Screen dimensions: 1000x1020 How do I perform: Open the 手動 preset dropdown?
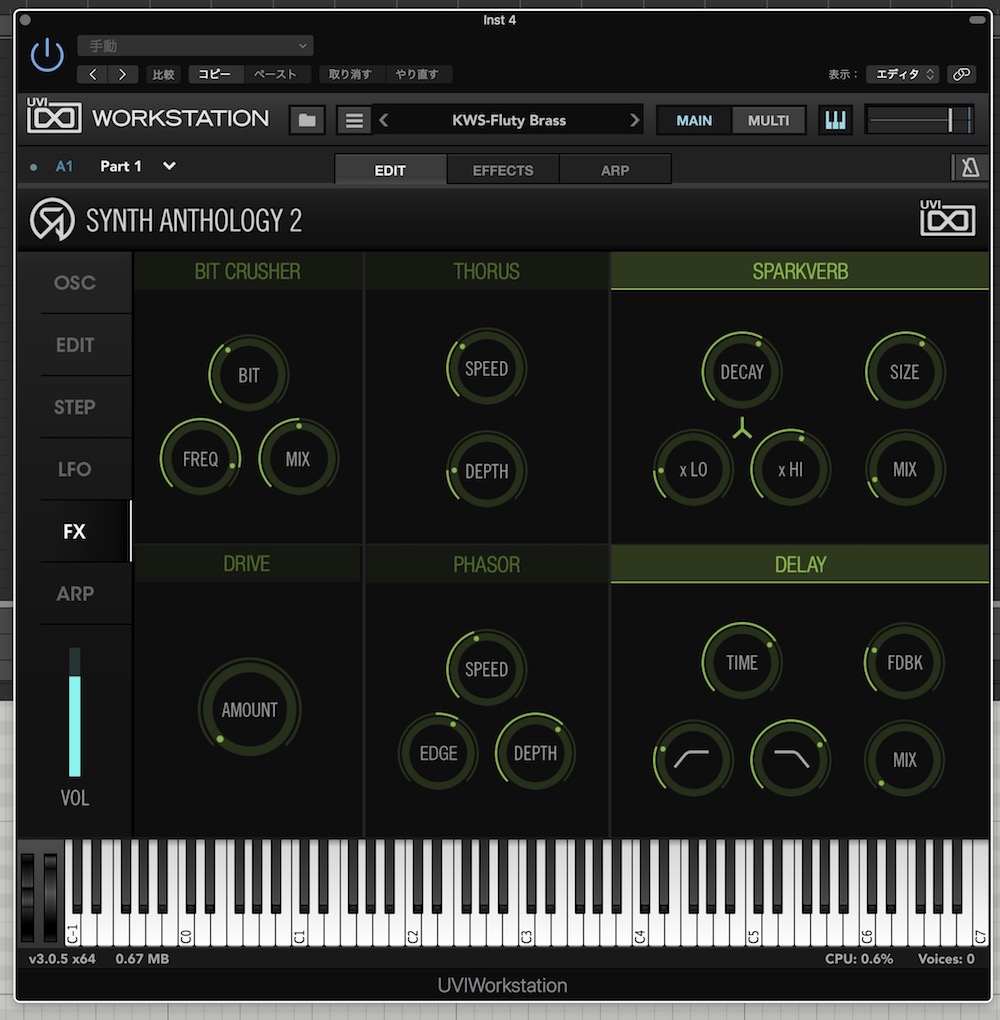click(195, 46)
